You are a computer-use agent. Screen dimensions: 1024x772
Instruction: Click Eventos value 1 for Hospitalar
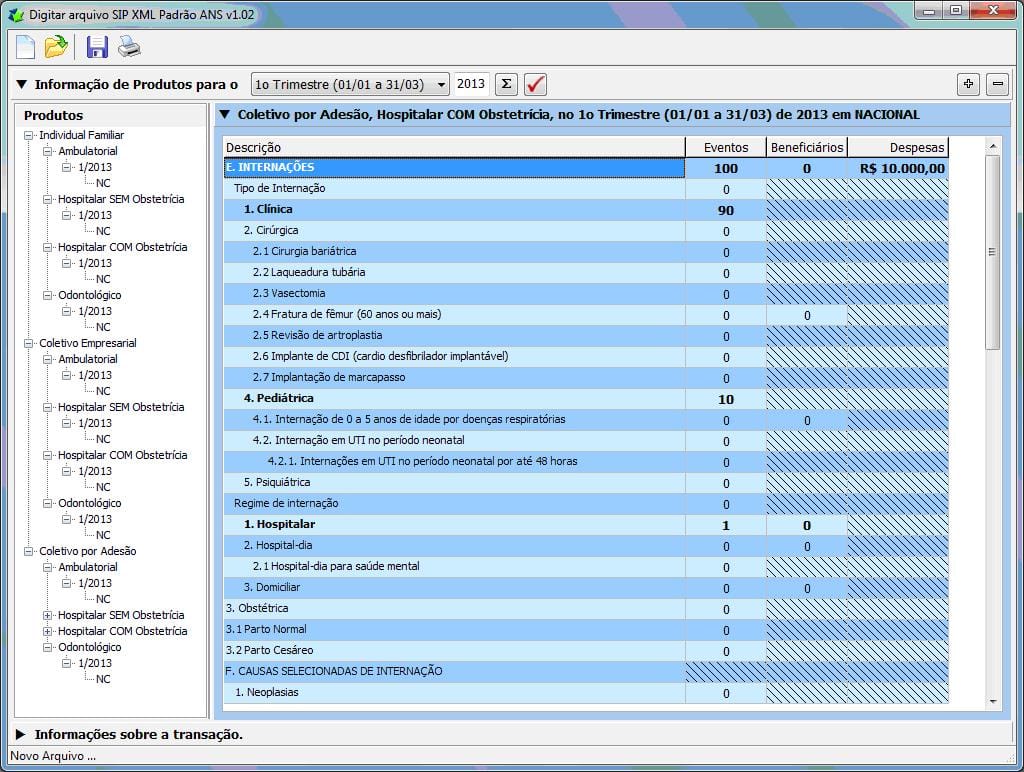click(726, 525)
